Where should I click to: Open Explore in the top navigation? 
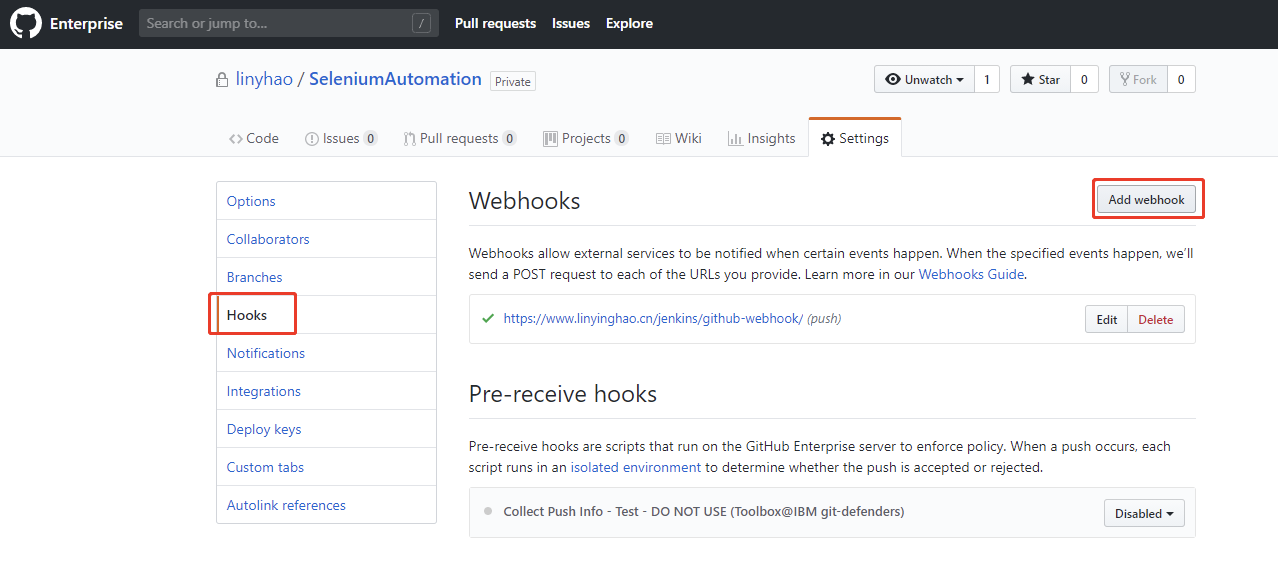point(629,23)
